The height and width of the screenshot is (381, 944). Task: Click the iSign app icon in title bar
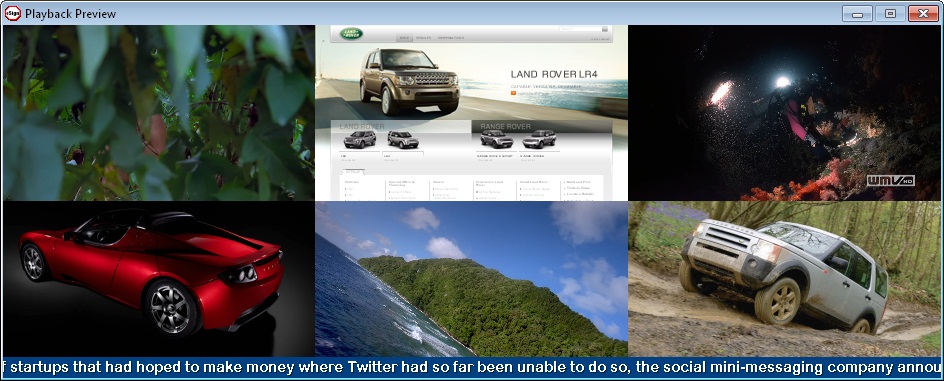pos(12,13)
